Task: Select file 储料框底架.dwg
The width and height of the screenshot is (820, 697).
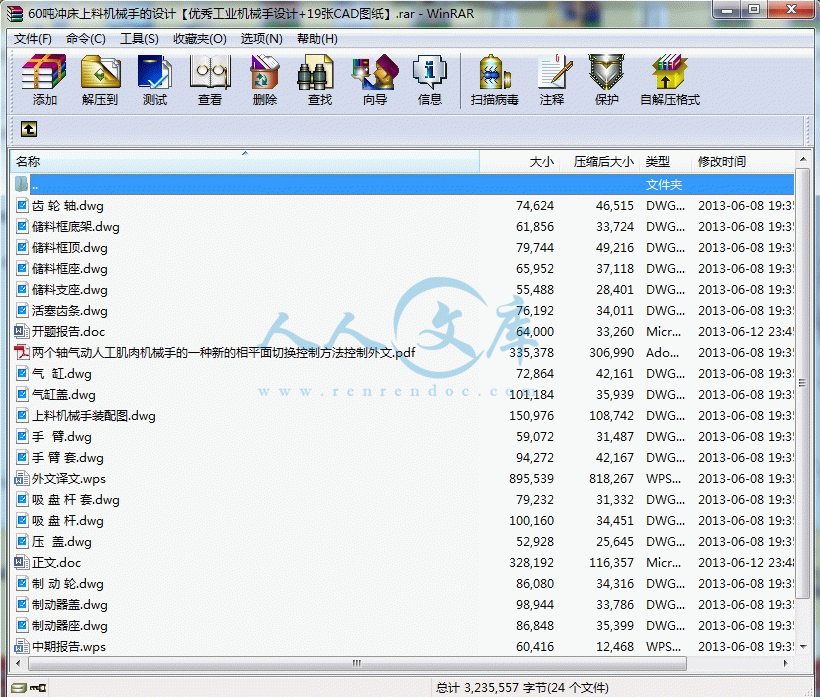Action: [x=75, y=227]
